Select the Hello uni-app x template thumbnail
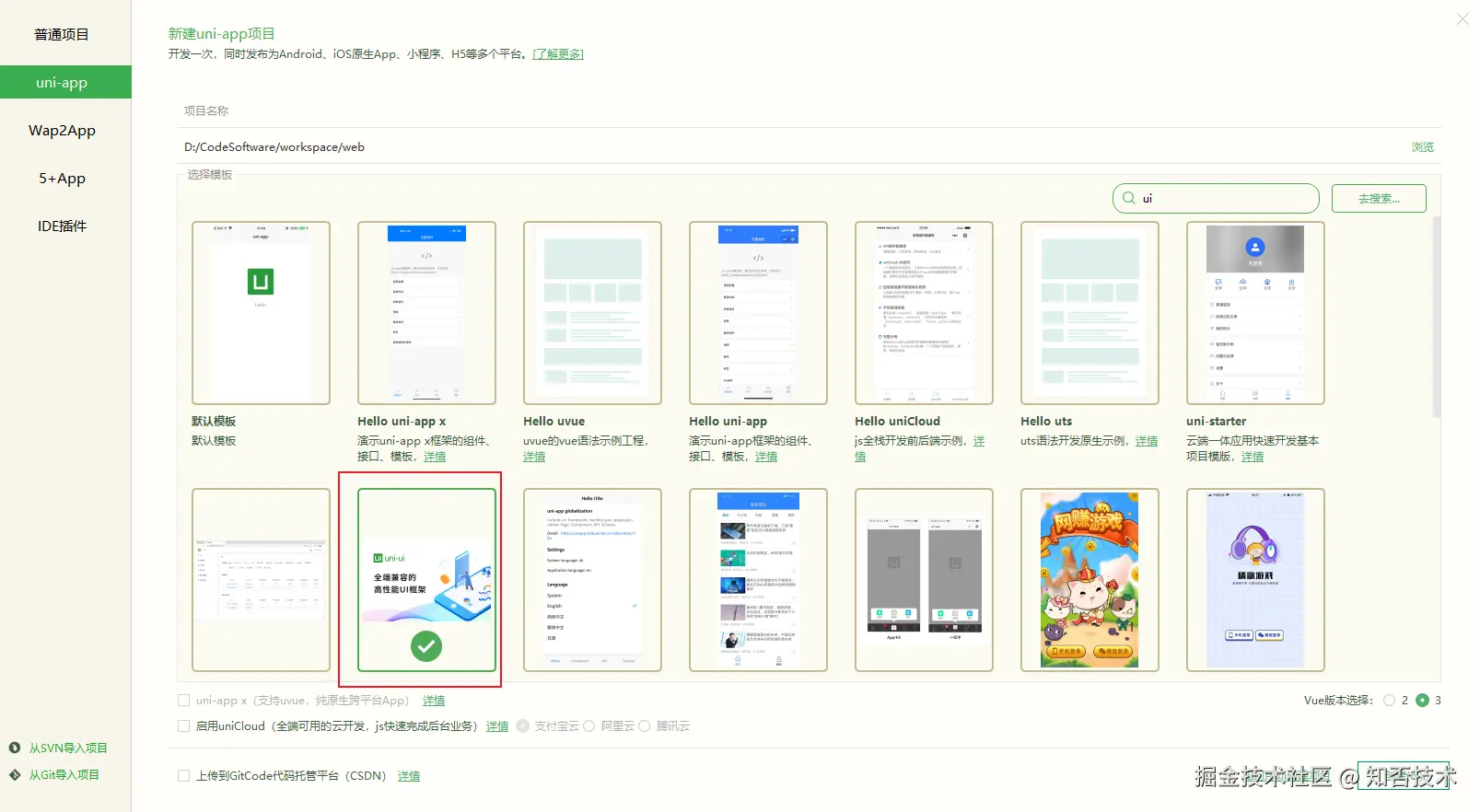This screenshot has height=812, width=1480. pyautogui.click(x=426, y=313)
